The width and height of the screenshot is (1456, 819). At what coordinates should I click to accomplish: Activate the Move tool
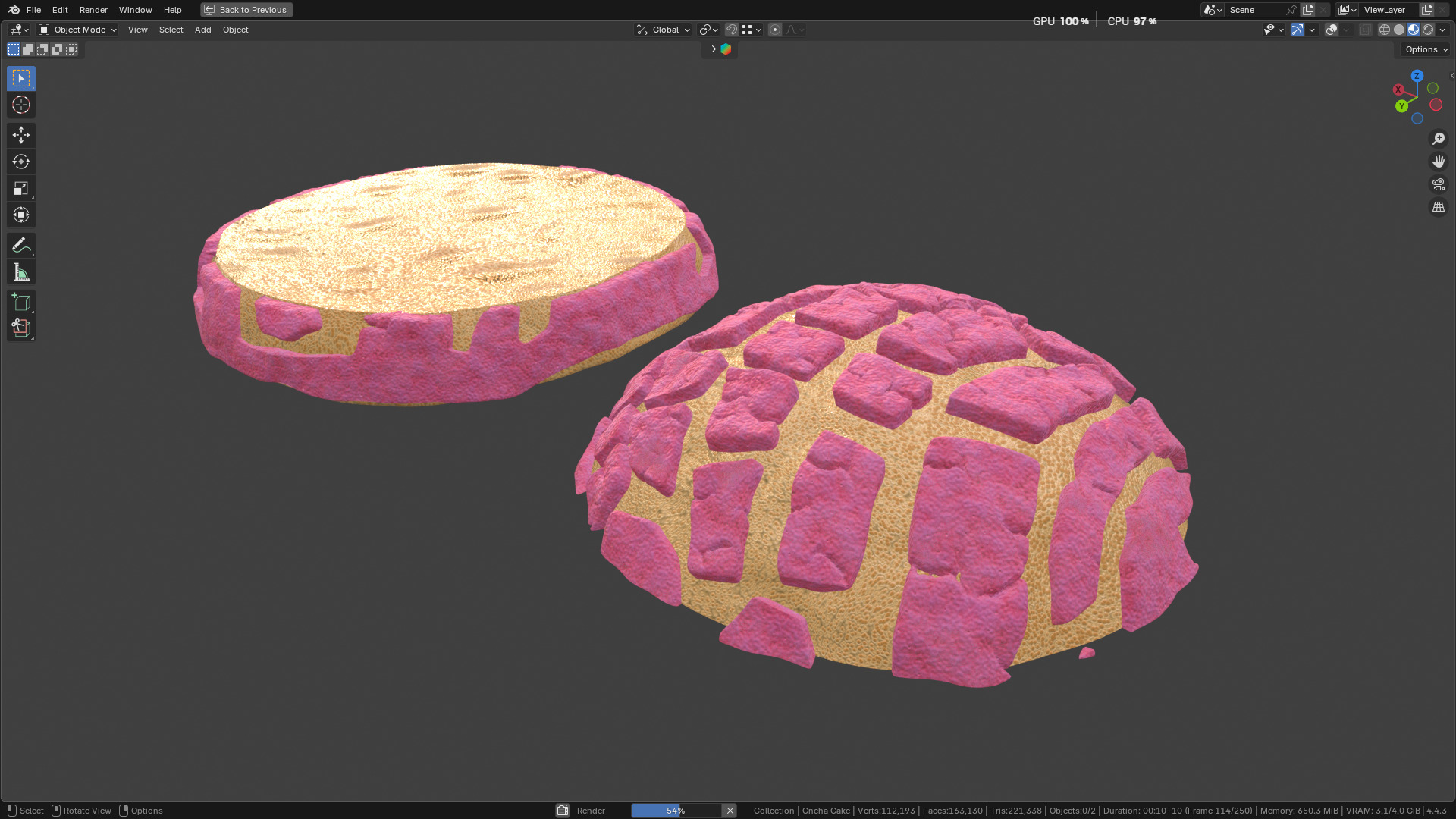[21, 135]
